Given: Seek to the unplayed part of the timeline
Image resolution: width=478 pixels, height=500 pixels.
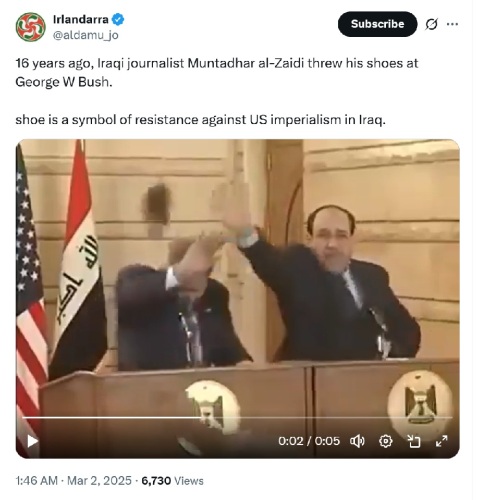Looking at the screenshot, I should (327, 417).
